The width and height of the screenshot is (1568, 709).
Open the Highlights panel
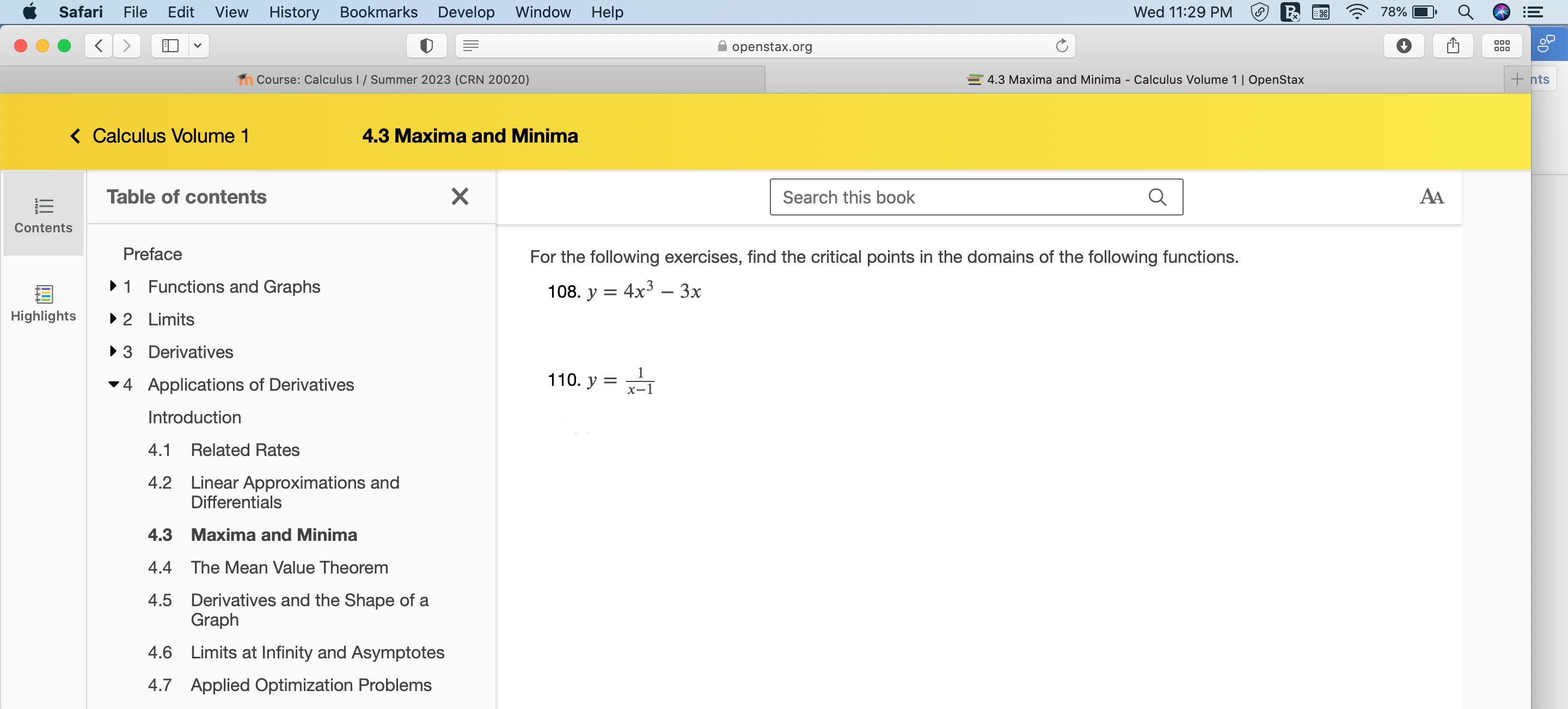43,303
